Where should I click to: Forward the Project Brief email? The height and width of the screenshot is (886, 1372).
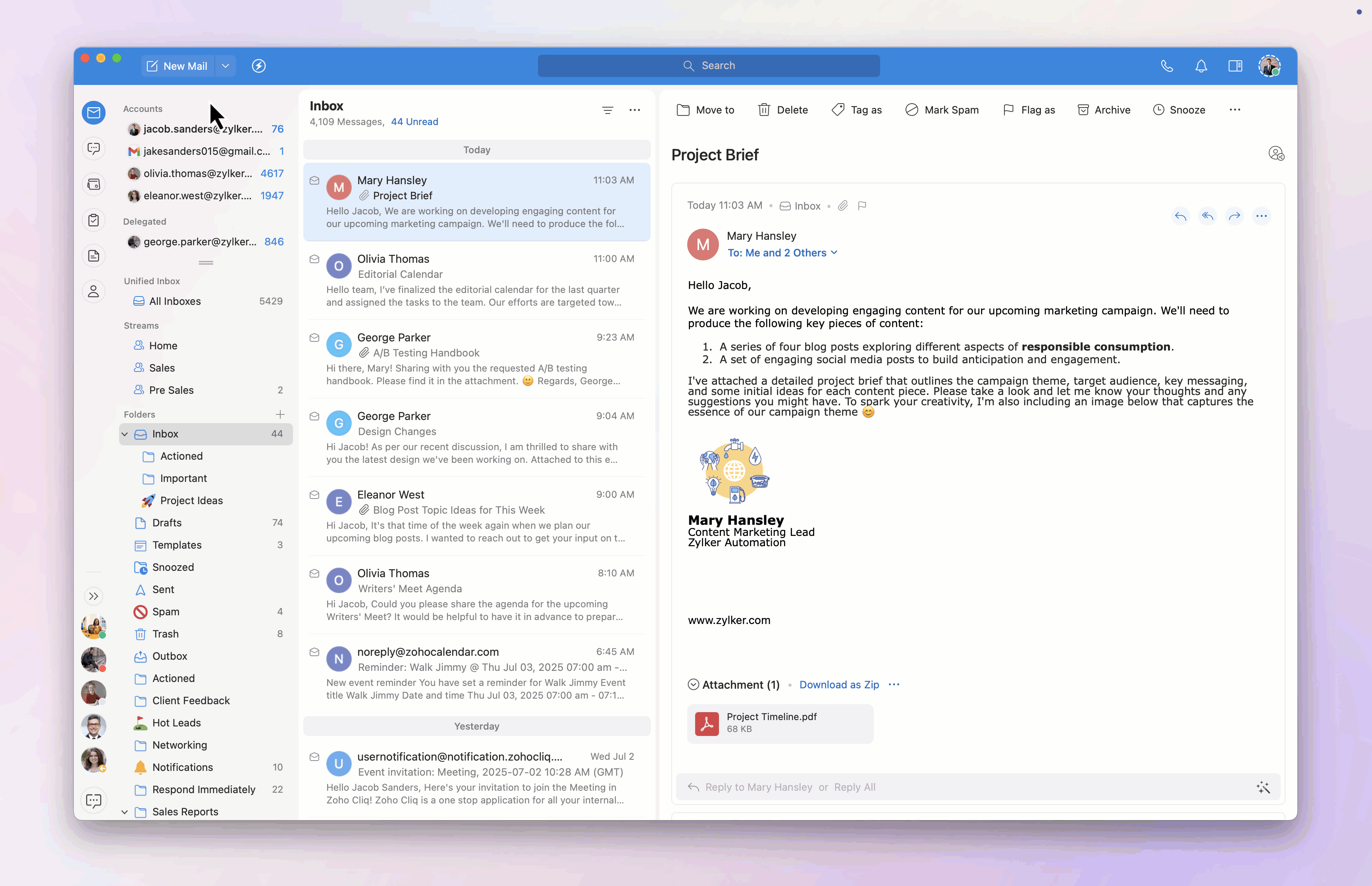pyautogui.click(x=1234, y=216)
